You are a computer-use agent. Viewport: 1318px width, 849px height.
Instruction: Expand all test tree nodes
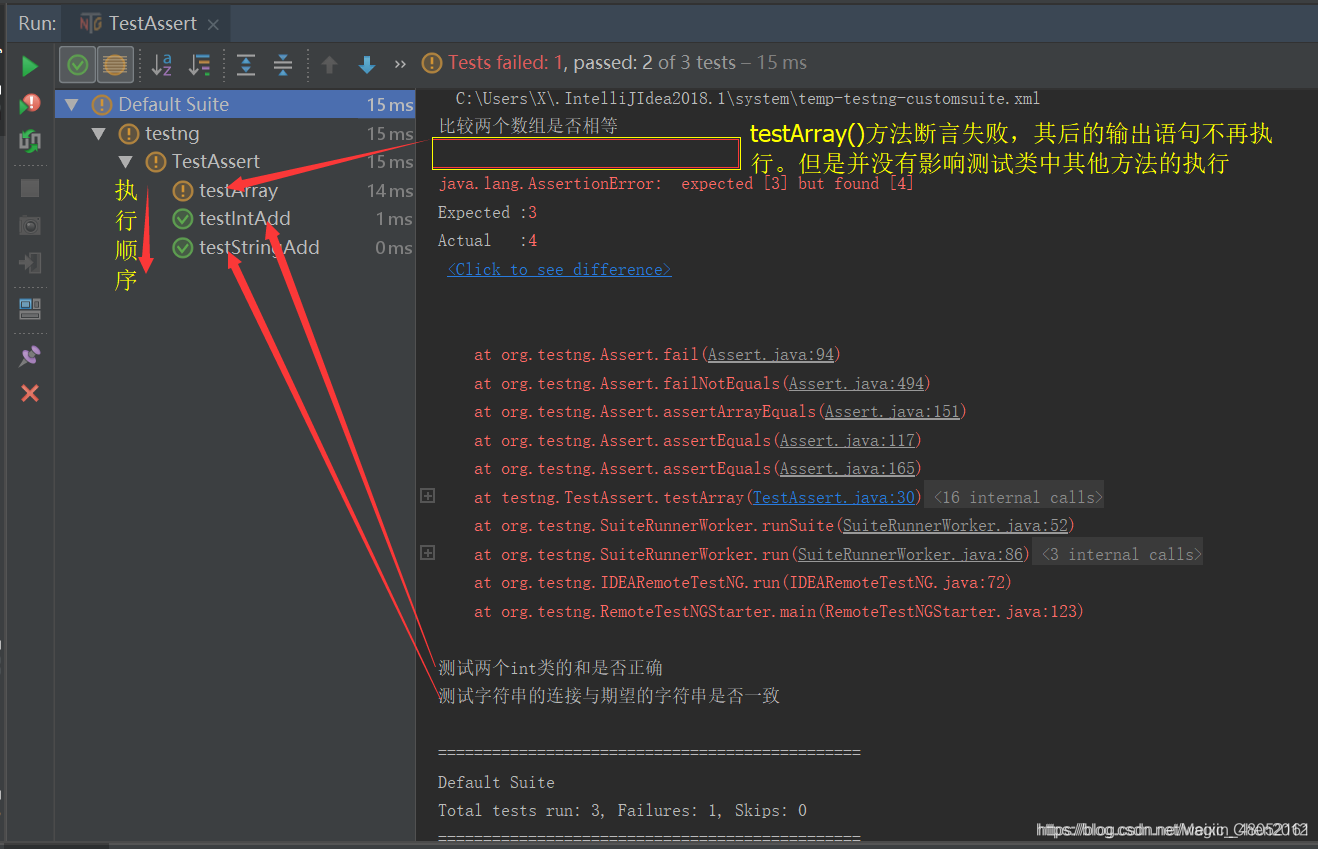click(246, 65)
